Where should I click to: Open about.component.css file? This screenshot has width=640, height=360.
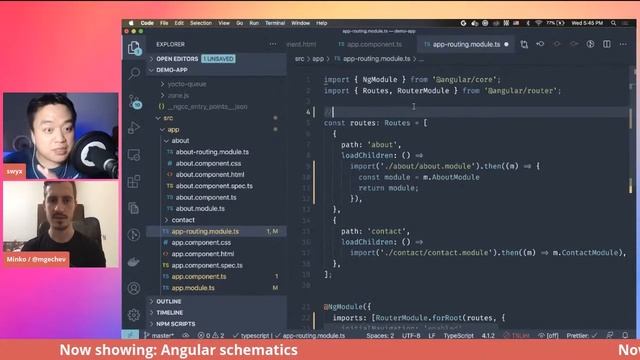pyautogui.click(x=208, y=163)
